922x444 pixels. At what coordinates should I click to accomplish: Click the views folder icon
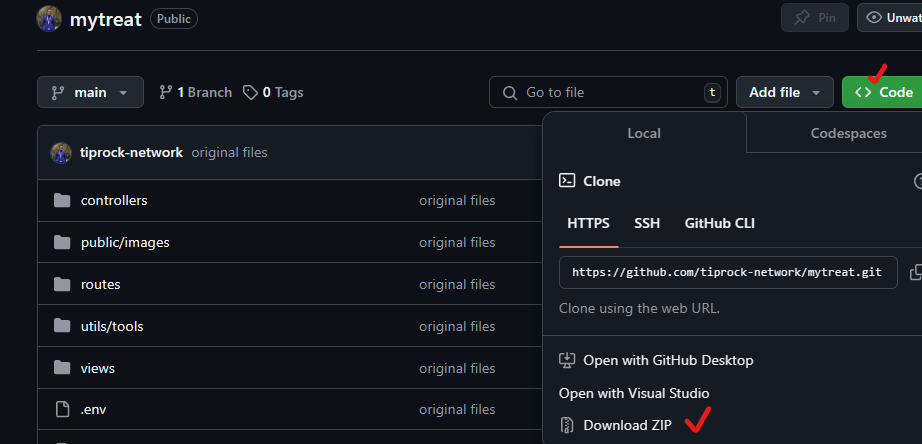pos(62,368)
